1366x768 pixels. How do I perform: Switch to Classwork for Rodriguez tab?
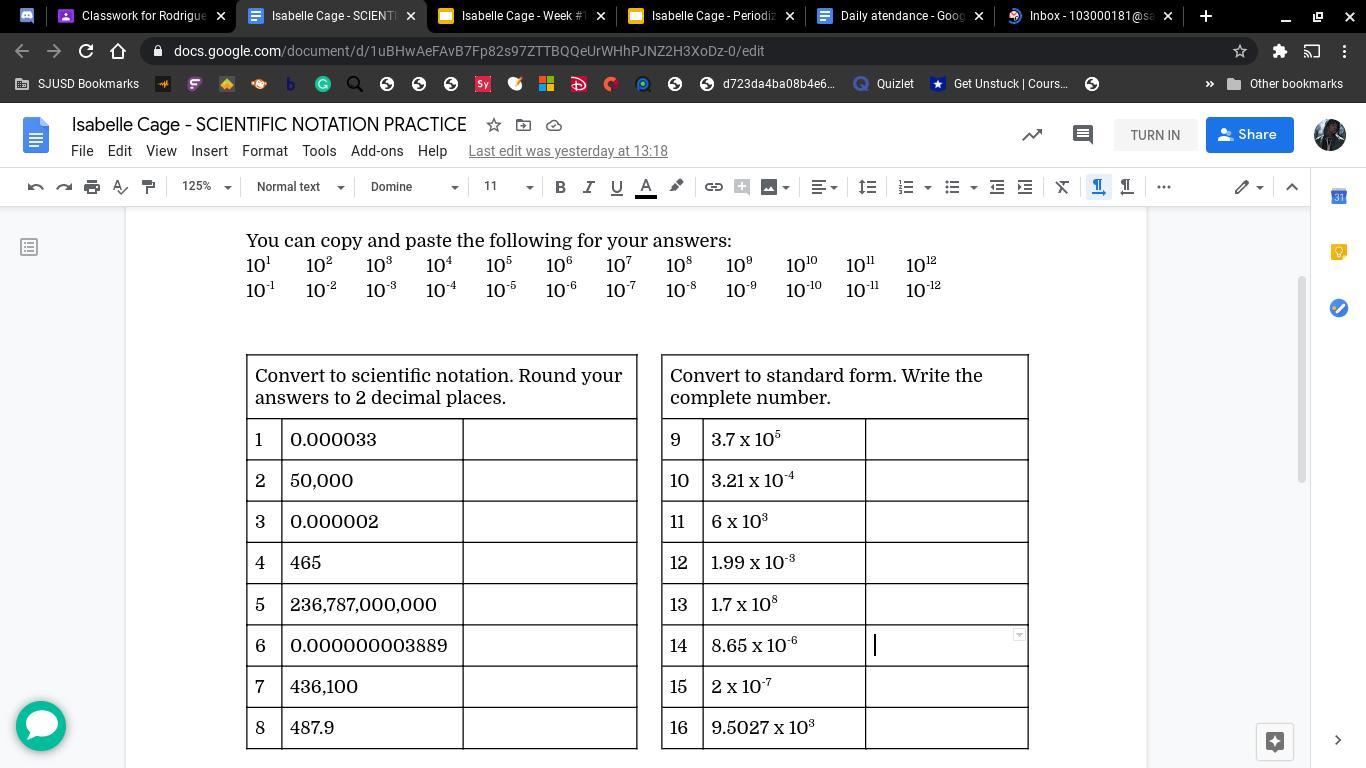[x=140, y=16]
